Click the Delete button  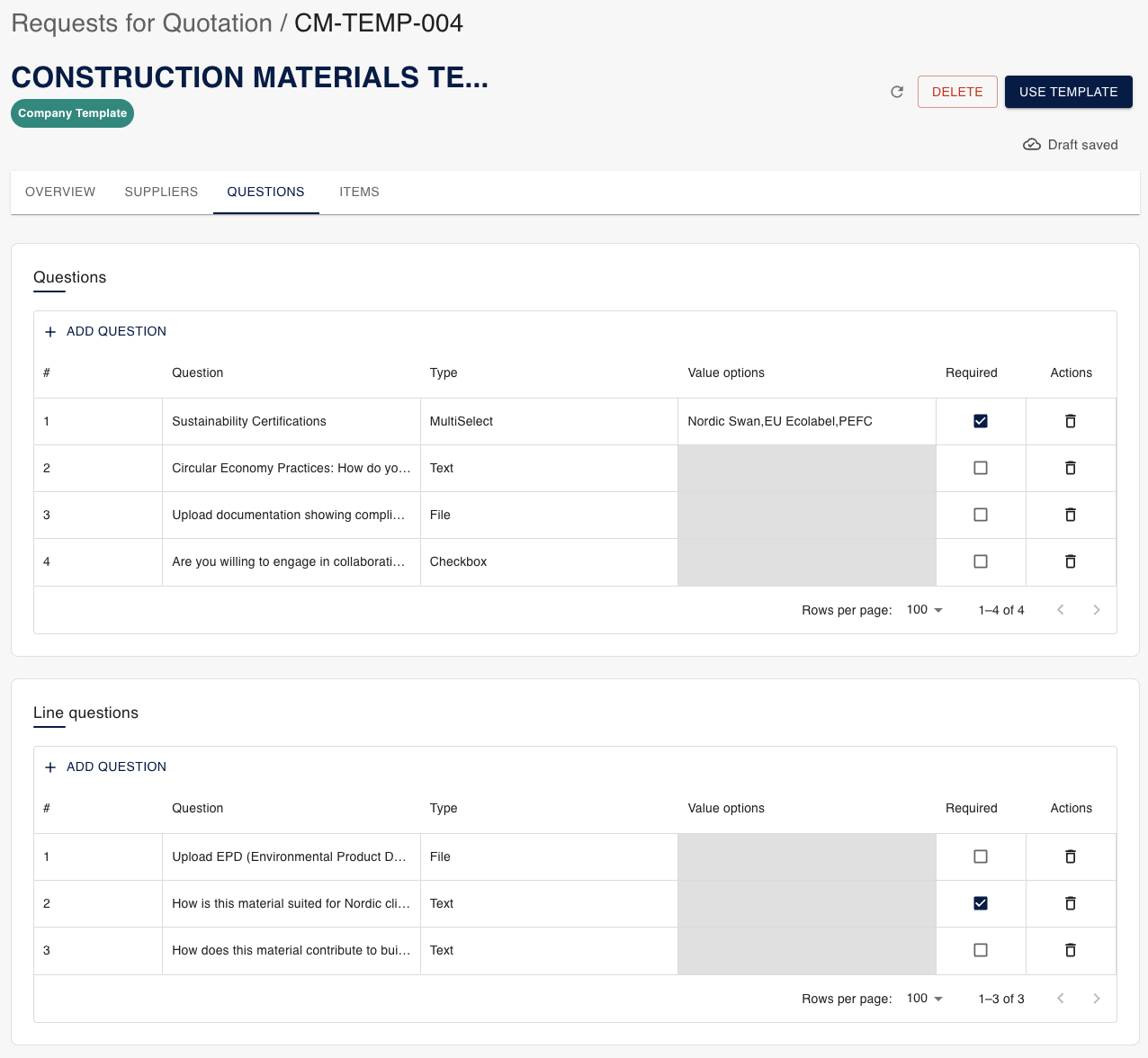957,92
